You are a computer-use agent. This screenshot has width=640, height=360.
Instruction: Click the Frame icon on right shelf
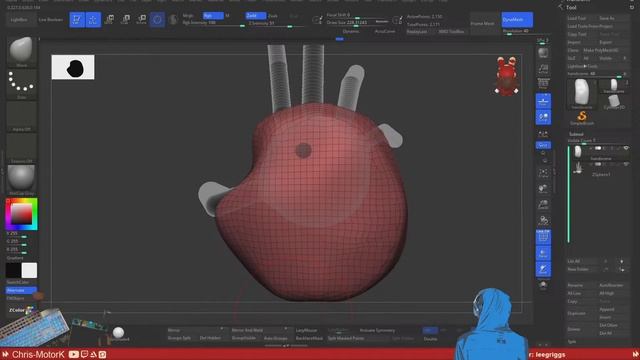(x=543, y=173)
